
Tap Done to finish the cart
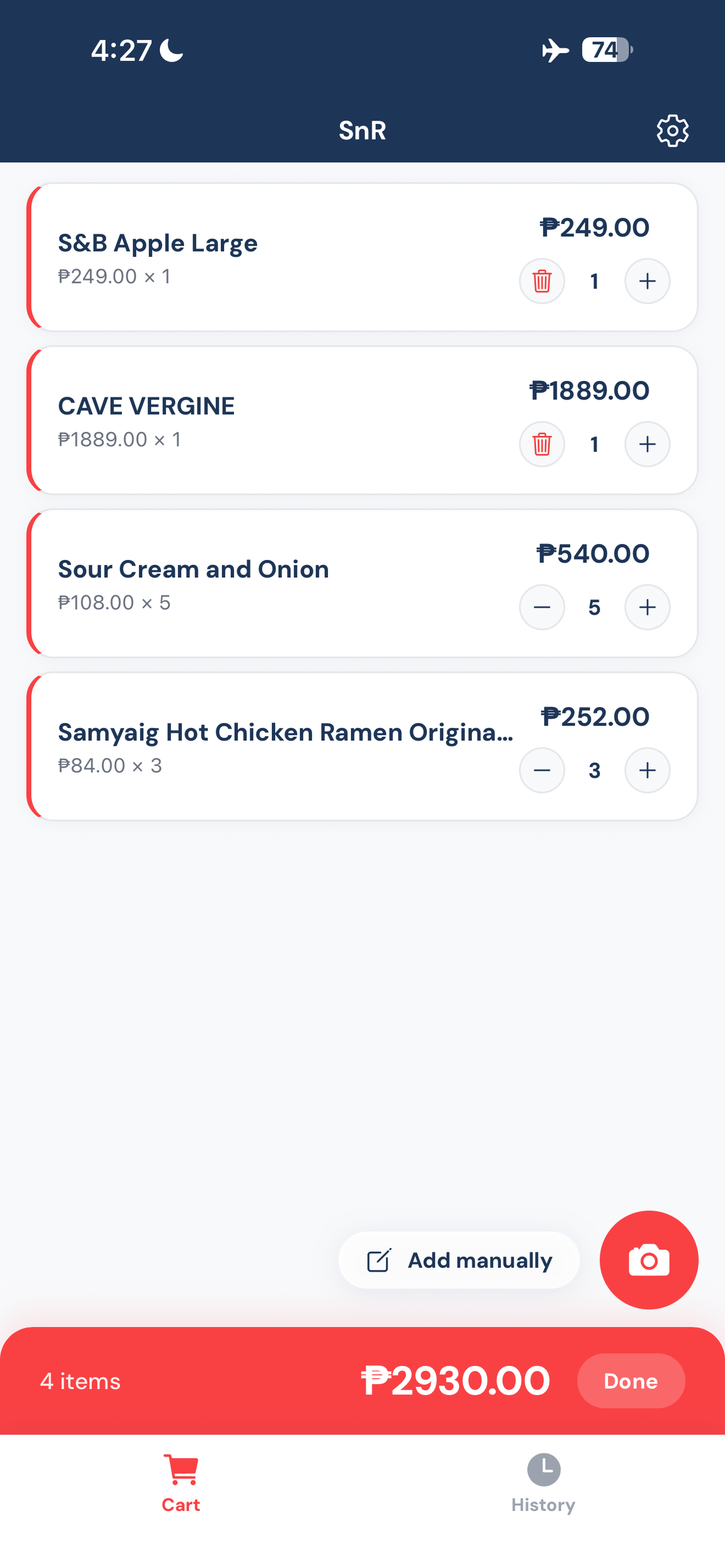point(630,1381)
